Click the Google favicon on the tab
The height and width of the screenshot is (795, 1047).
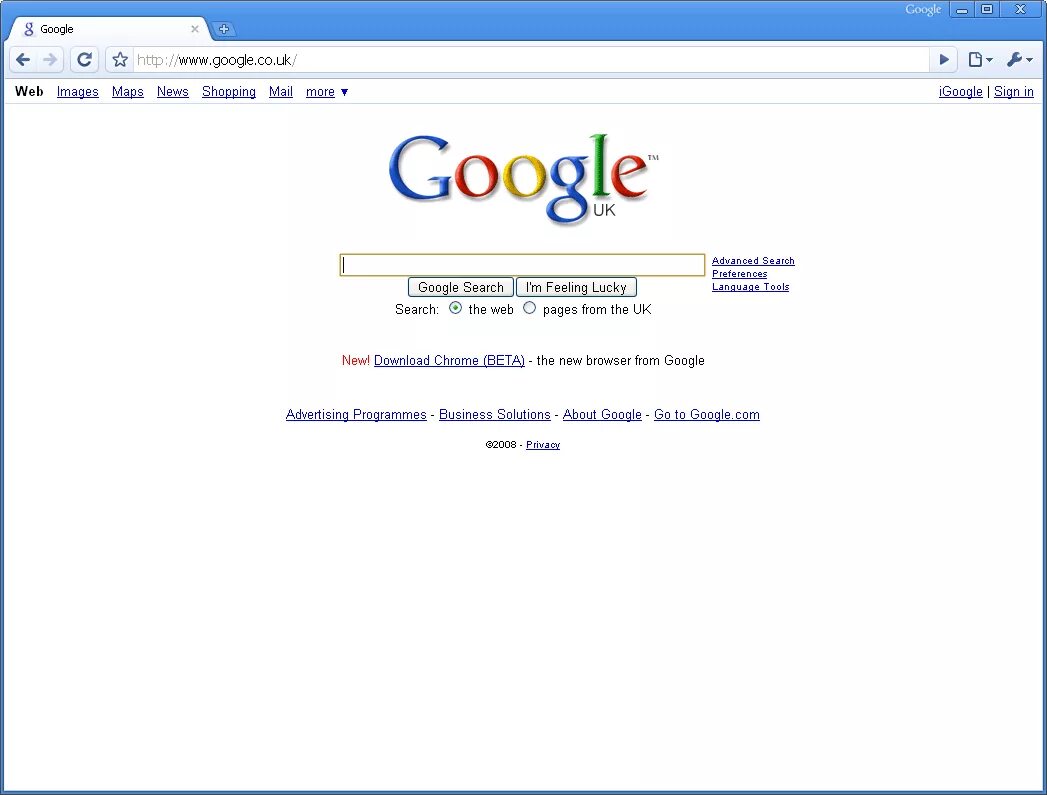pos(28,29)
